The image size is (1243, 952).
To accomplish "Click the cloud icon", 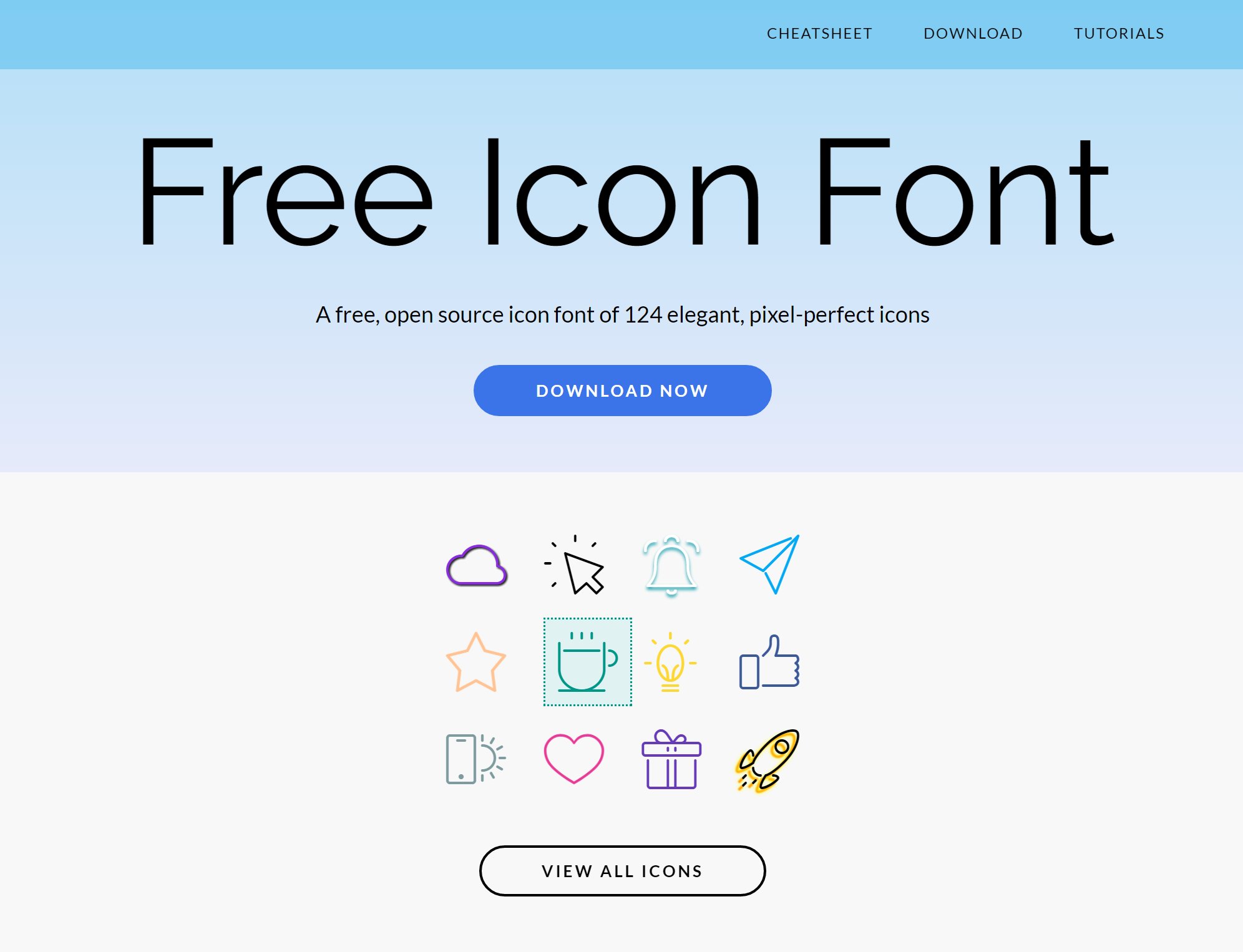I will point(476,565).
